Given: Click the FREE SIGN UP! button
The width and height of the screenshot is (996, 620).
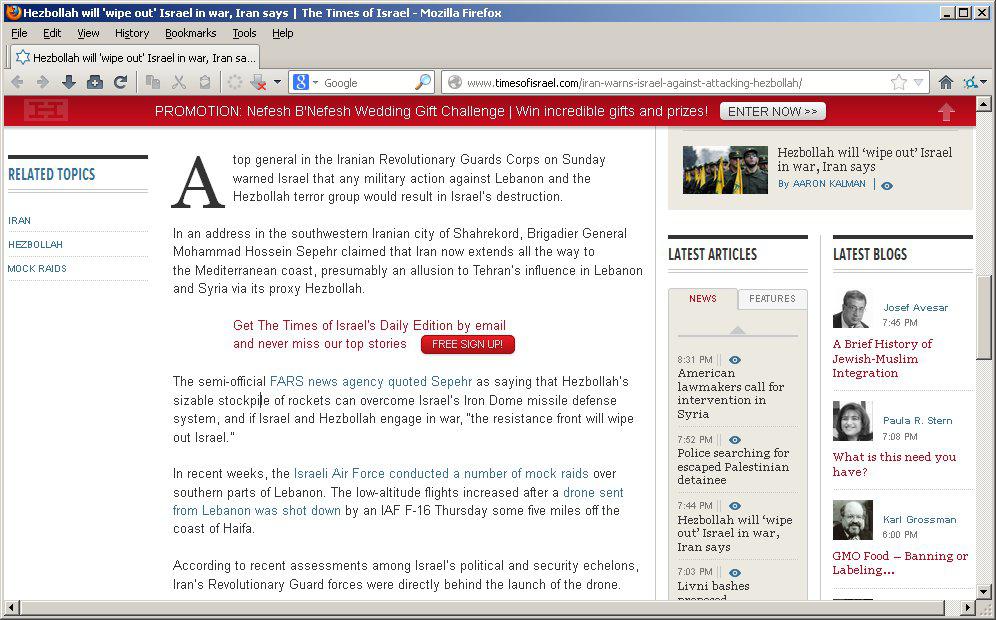Looking at the screenshot, I should (468, 344).
